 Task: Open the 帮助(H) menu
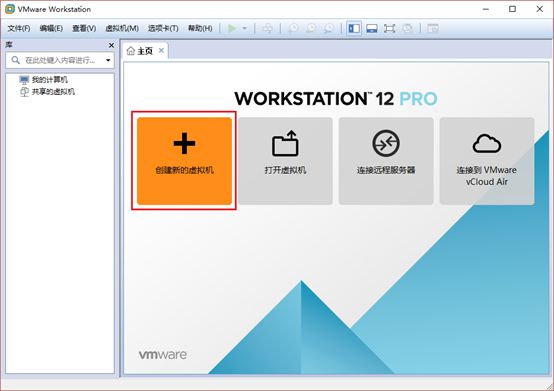tap(200, 28)
